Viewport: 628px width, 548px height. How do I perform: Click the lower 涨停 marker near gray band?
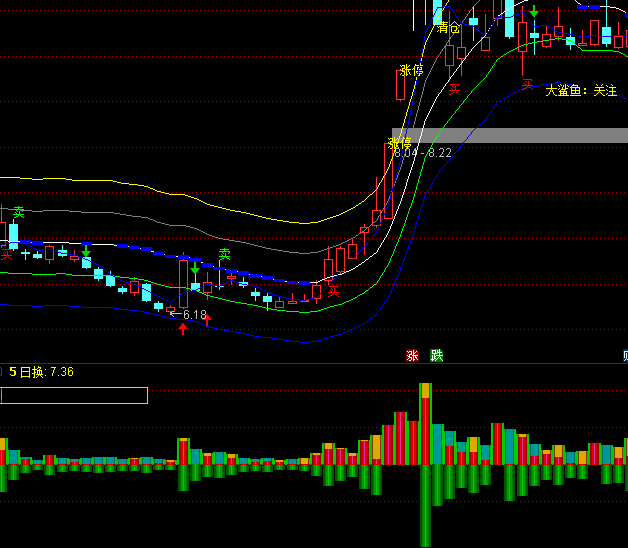(399, 143)
